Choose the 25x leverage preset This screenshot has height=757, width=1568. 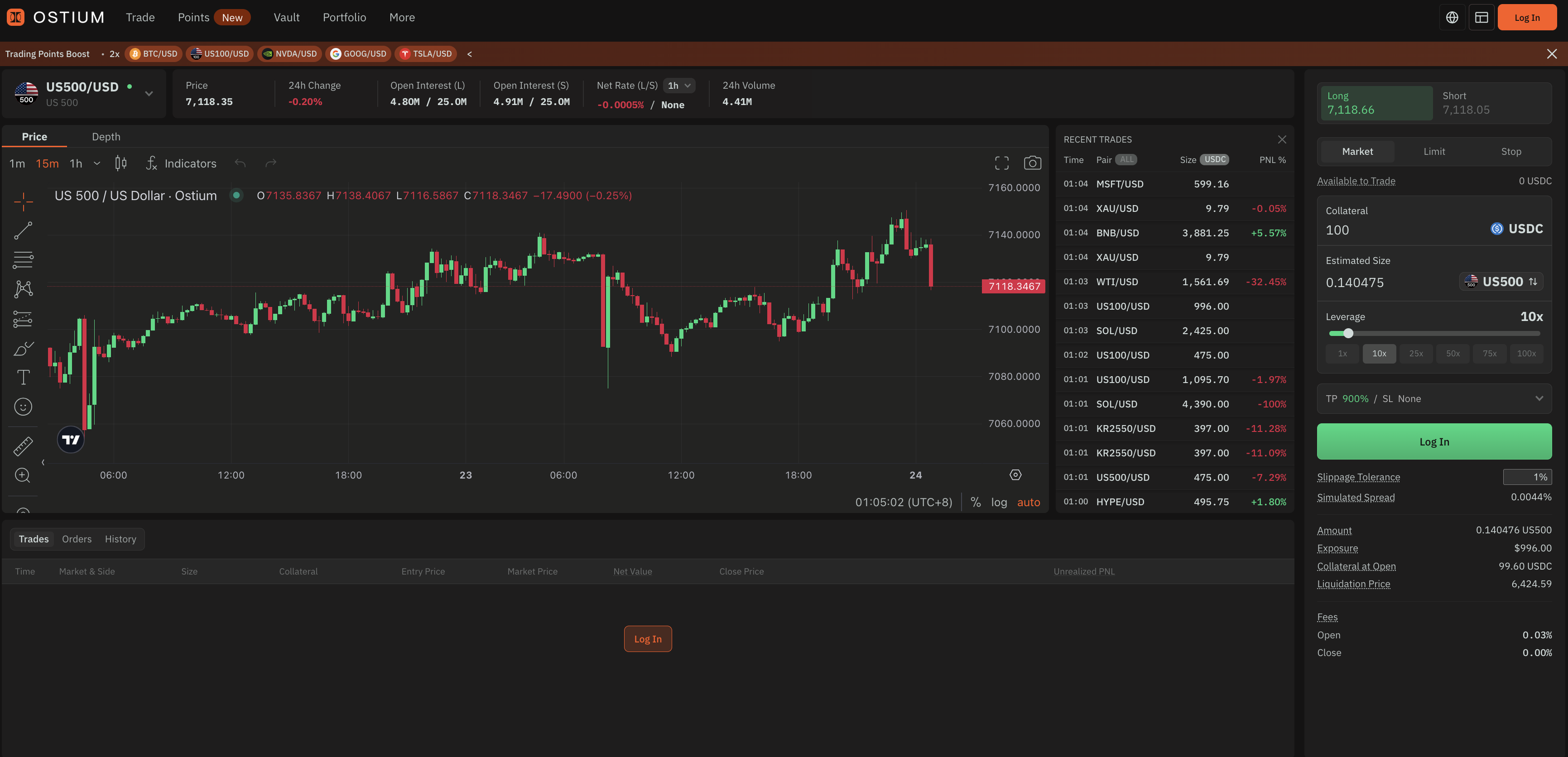pos(1416,354)
